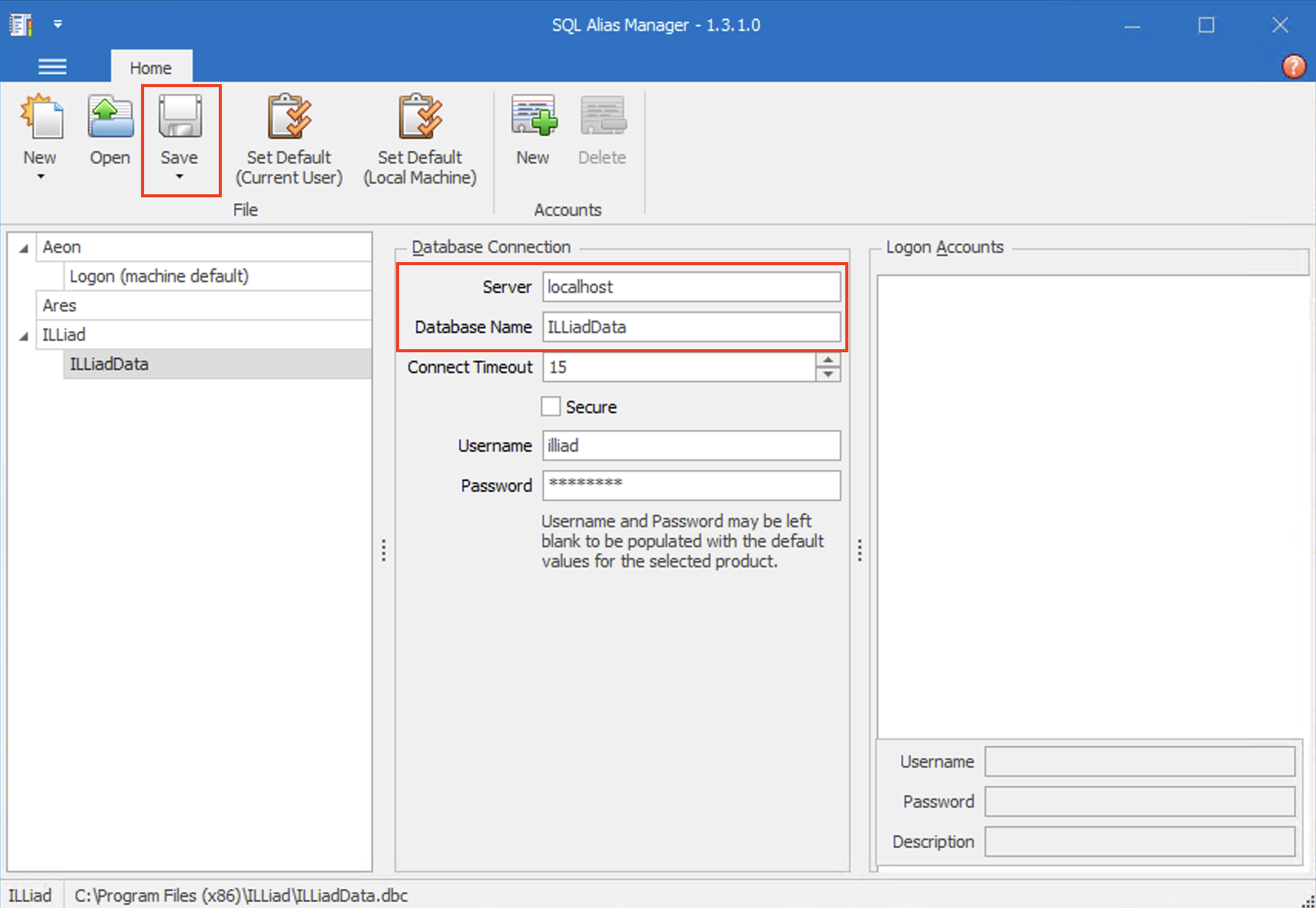Viewport: 1316px width, 908px height.
Task: Increase Connect Timeout with up arrow
Action: 828,360
